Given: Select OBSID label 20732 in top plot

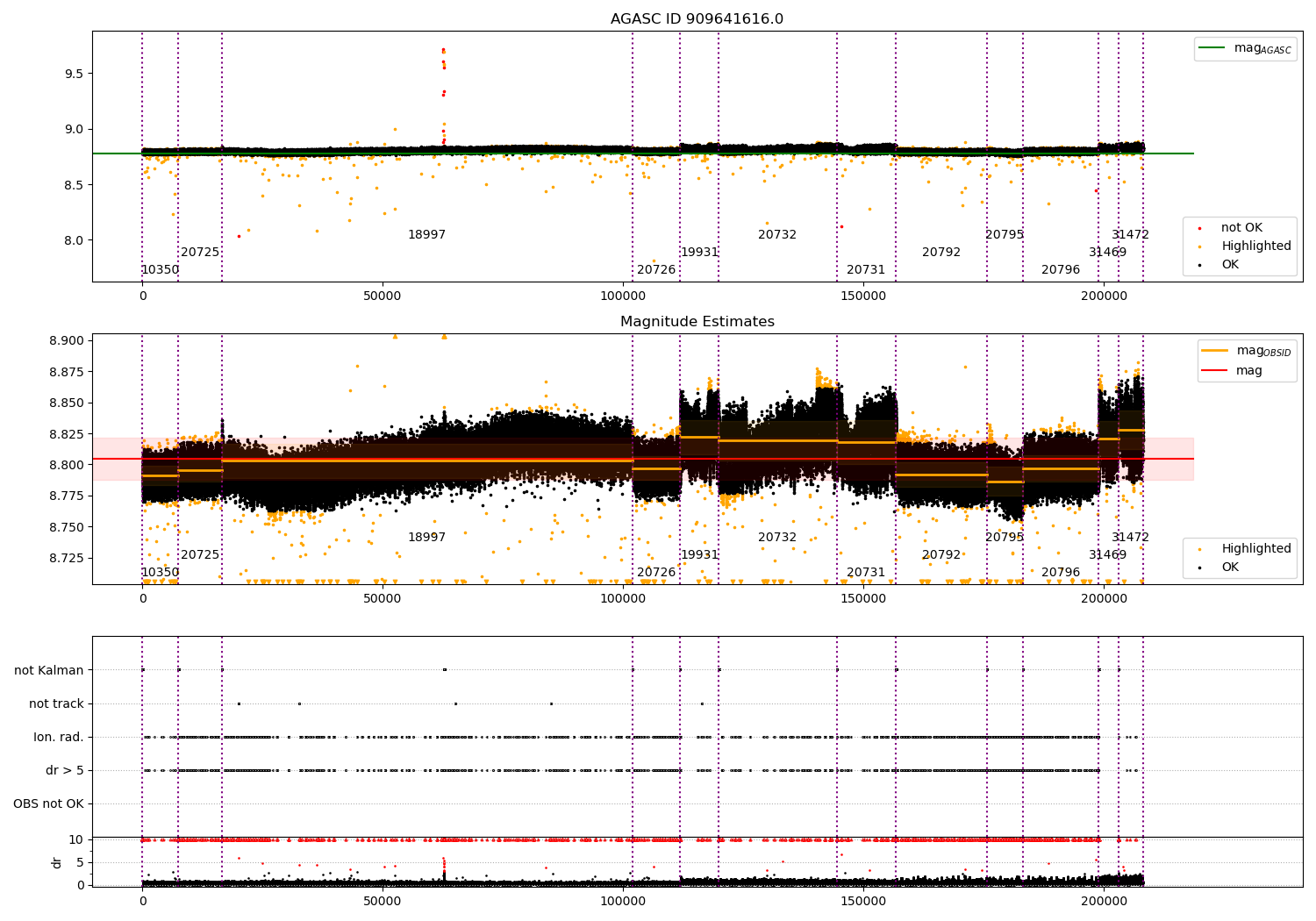Looking at the screenshot, I should (777, 235).
